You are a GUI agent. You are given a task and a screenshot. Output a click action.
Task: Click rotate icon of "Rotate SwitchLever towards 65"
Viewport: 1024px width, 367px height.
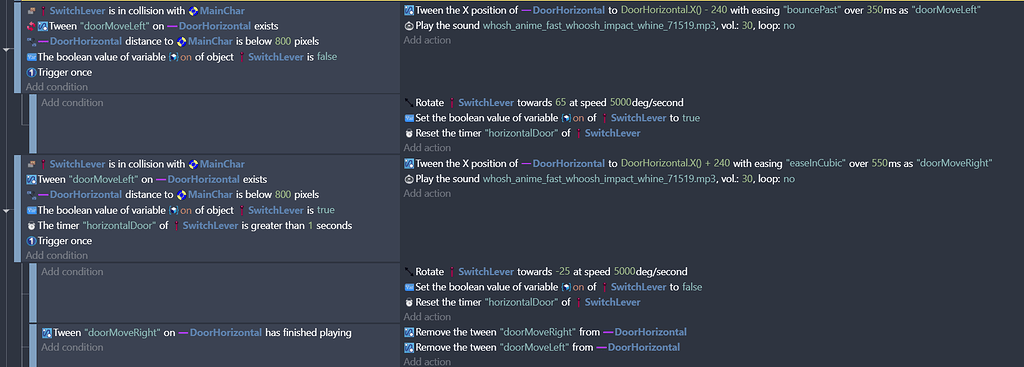tap(409, 103)
